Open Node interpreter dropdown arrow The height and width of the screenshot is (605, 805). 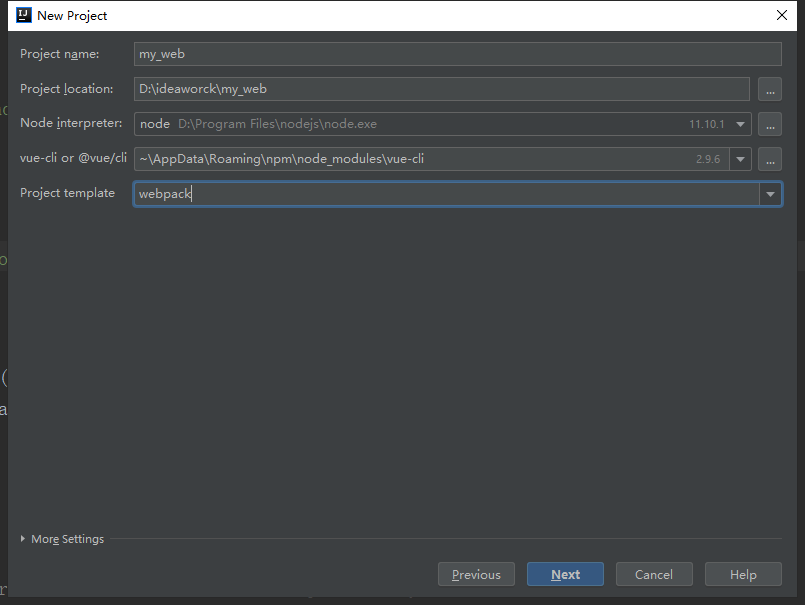click(x=740, y=124)
